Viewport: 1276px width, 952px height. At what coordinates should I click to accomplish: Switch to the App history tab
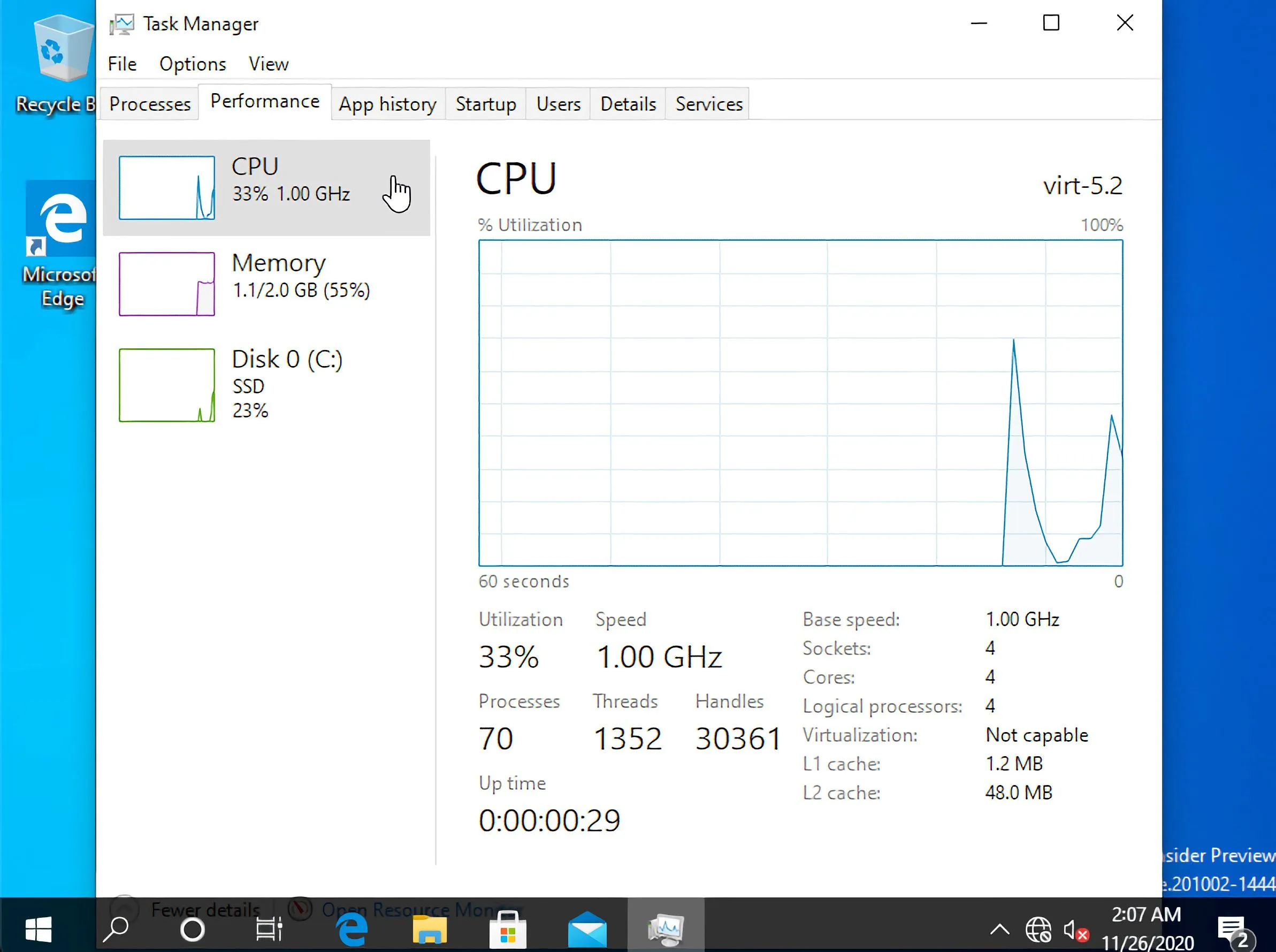(x=388, y=104)
